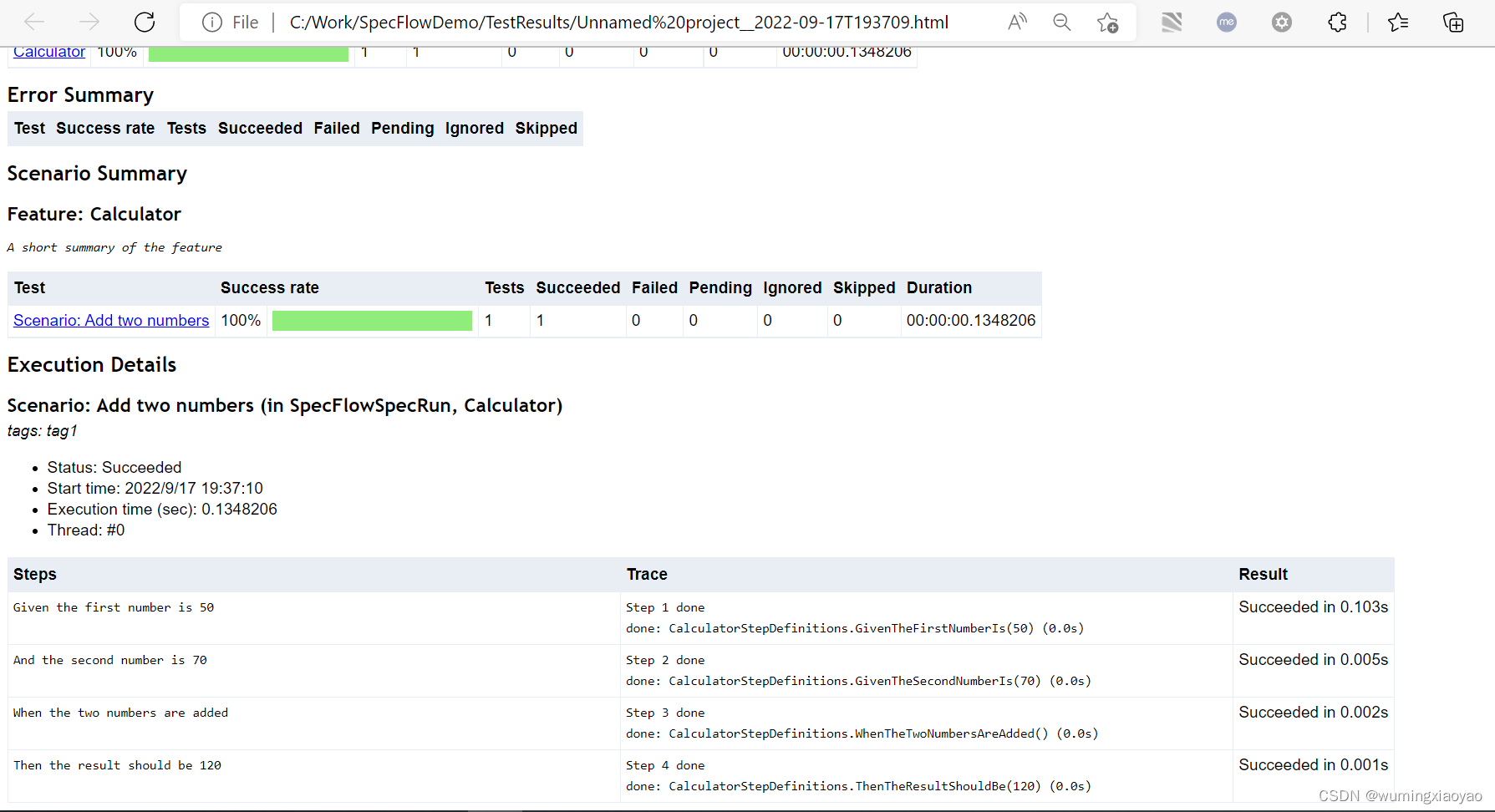Click the scenario's green progress bar

372,320
